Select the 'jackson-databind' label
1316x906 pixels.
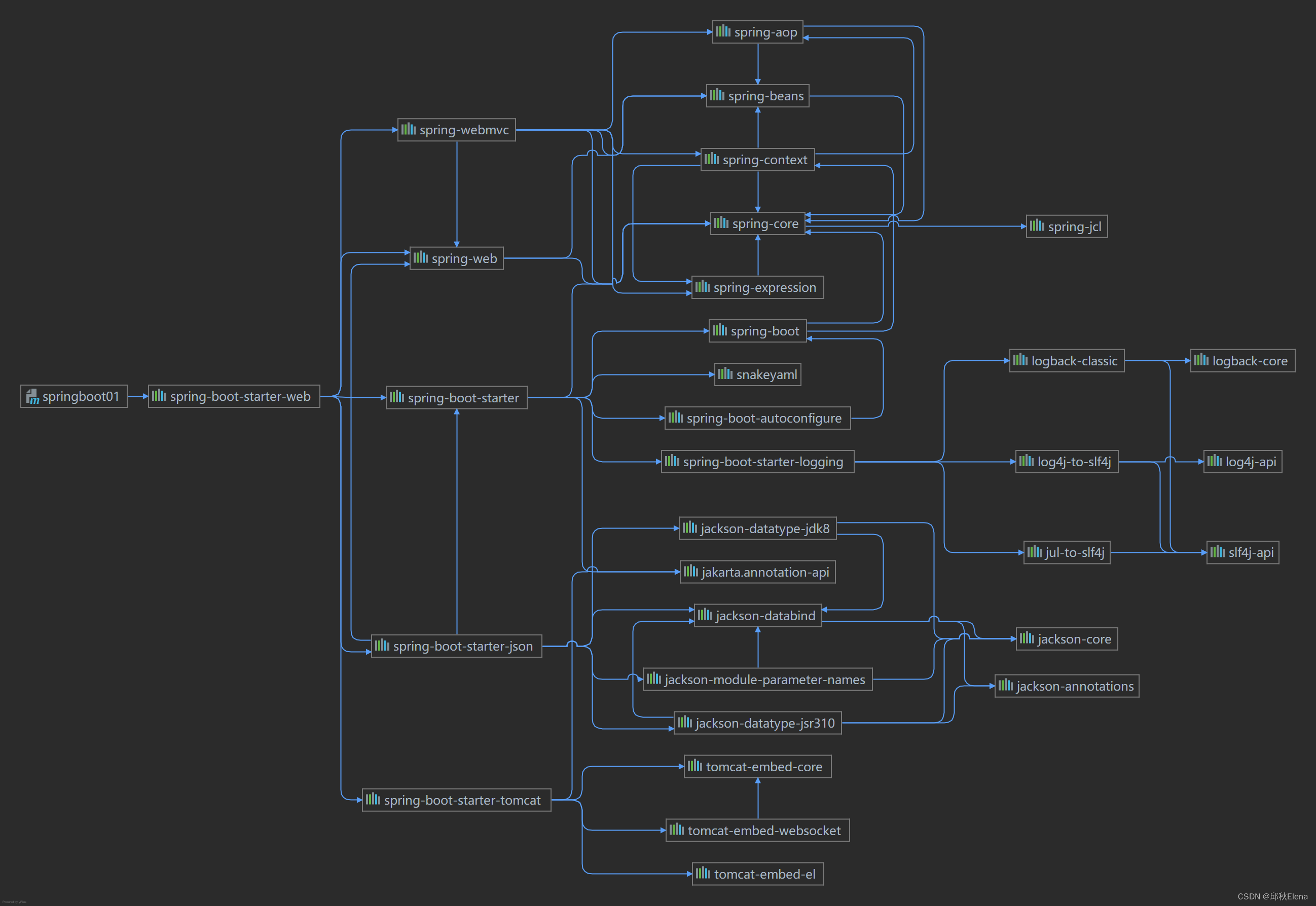[765, 616]
